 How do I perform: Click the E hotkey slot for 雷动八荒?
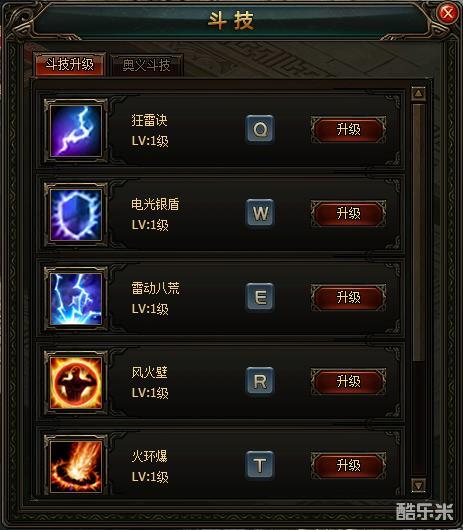coord(260,297)
